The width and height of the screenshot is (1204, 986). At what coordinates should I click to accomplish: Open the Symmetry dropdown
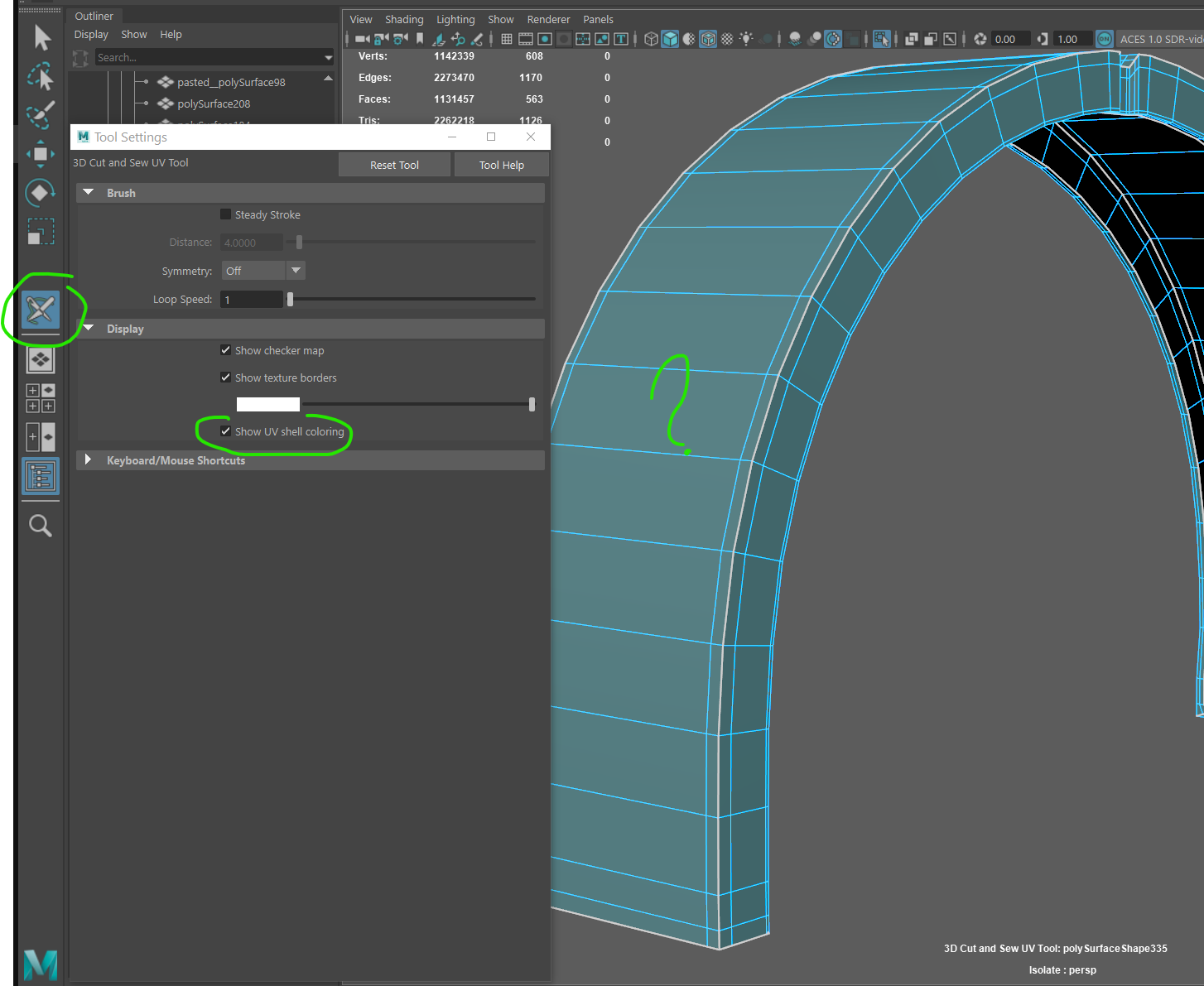point(263,271)
